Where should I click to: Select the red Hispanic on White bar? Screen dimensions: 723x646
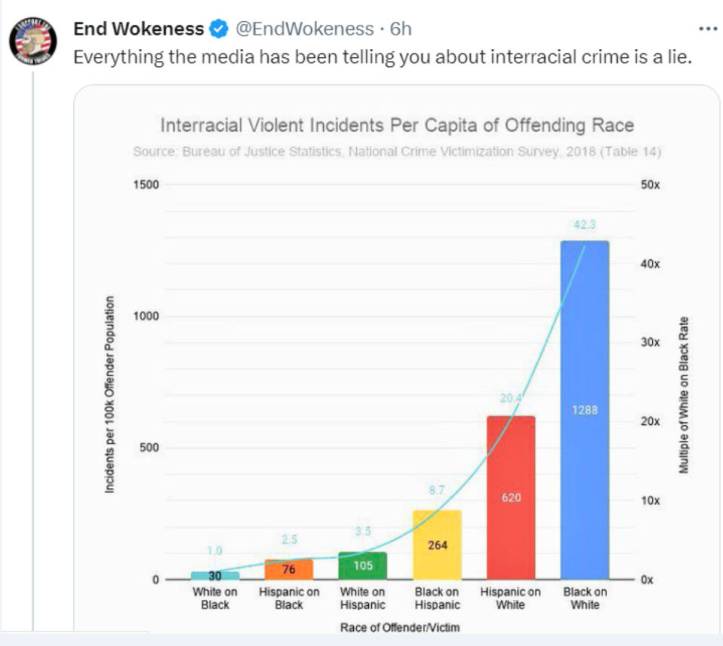pyautogui.click(x=510, y=497)
